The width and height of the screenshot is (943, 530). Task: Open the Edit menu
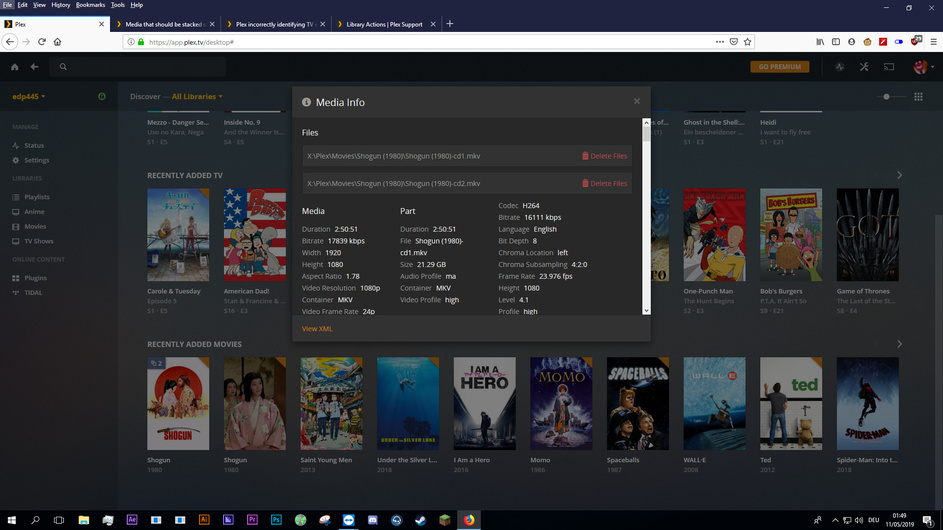[22, 5]
